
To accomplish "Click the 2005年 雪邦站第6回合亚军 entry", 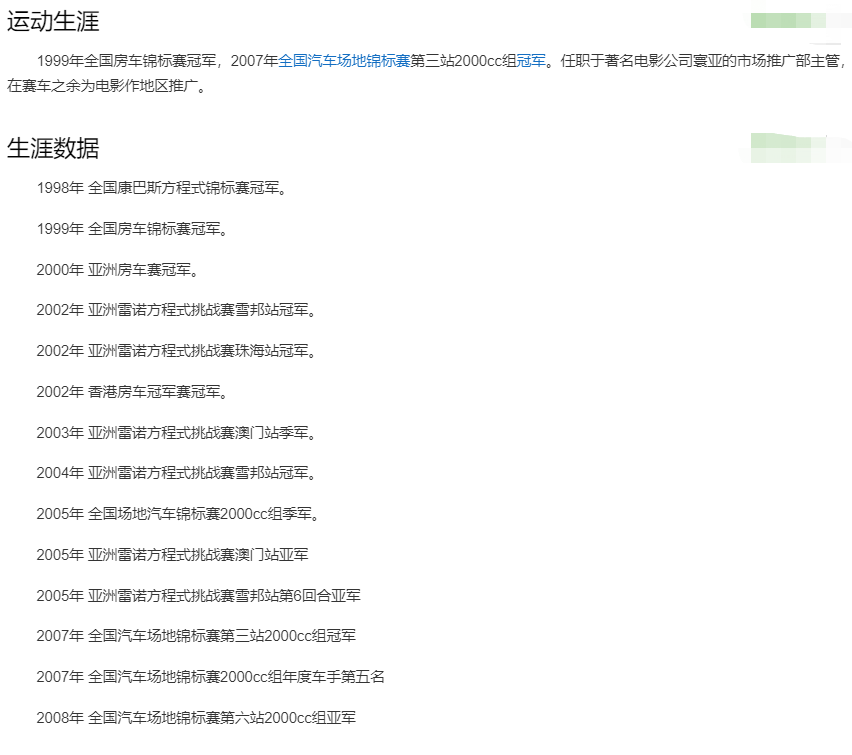I will [198, 596].
